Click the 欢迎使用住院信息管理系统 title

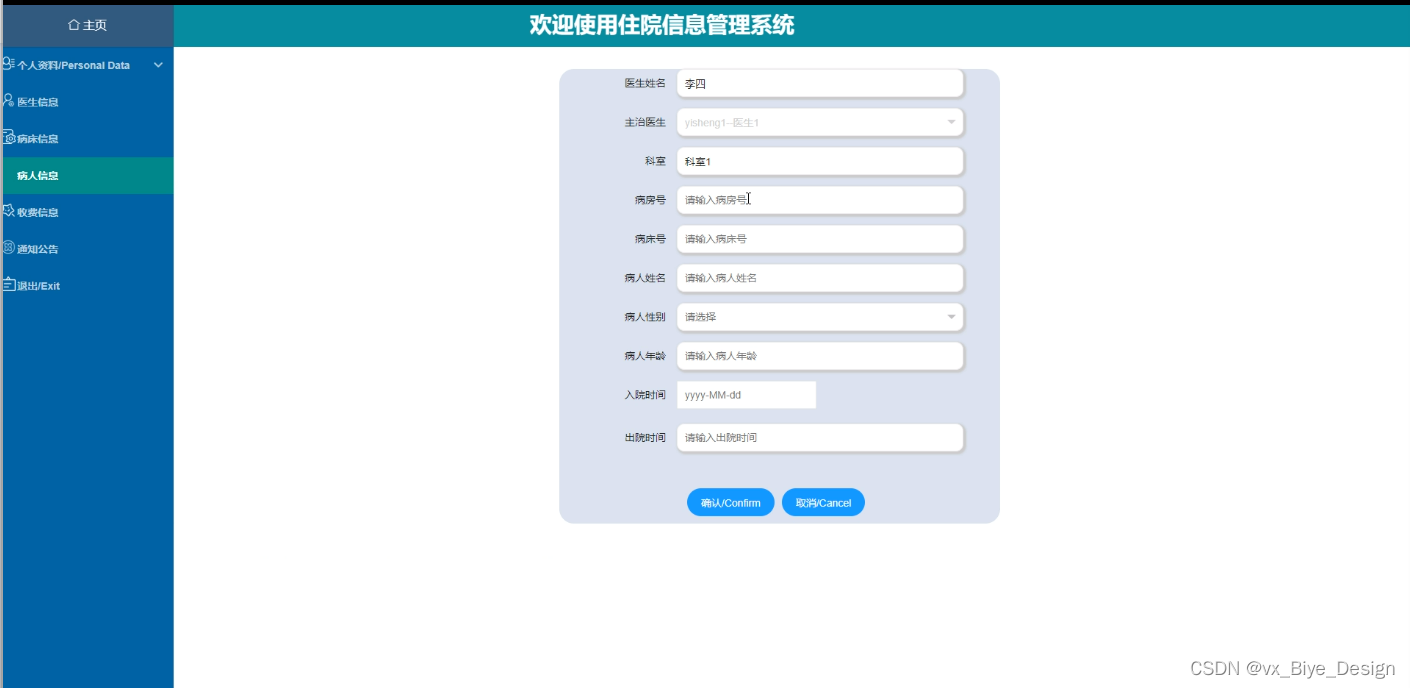[x=662, y=25]
